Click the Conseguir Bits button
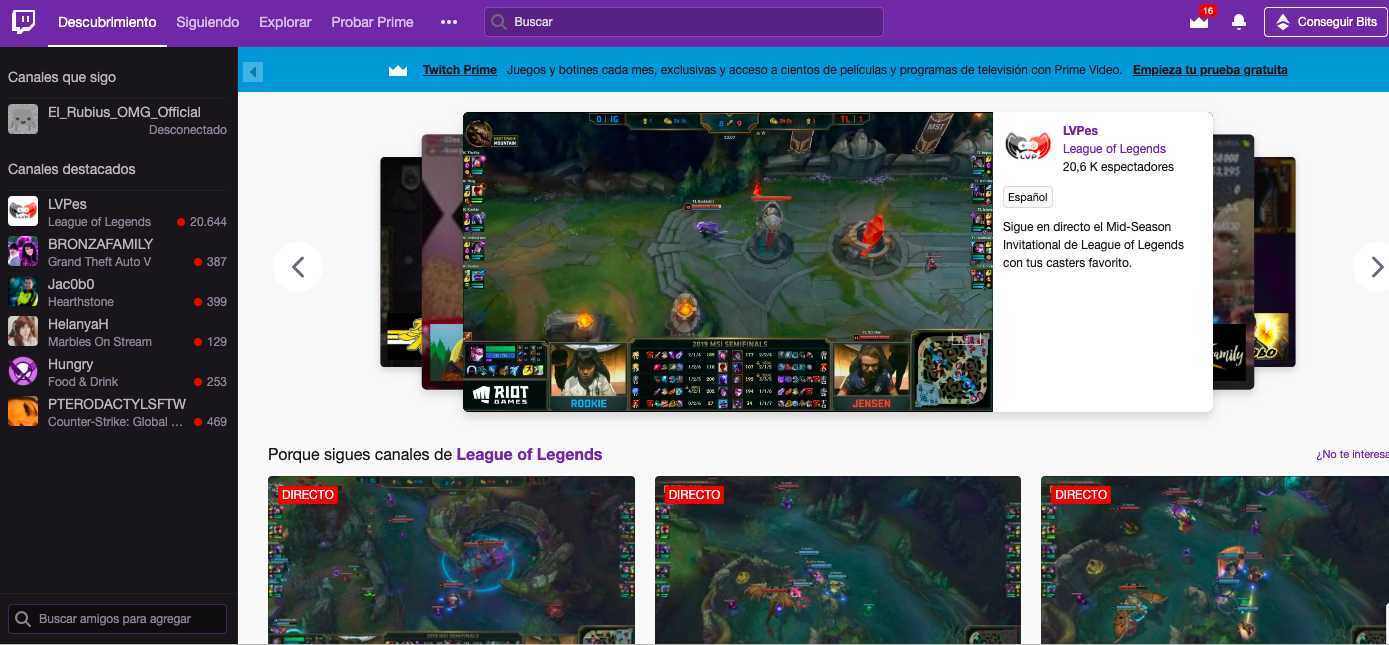 click(1325, 21)
